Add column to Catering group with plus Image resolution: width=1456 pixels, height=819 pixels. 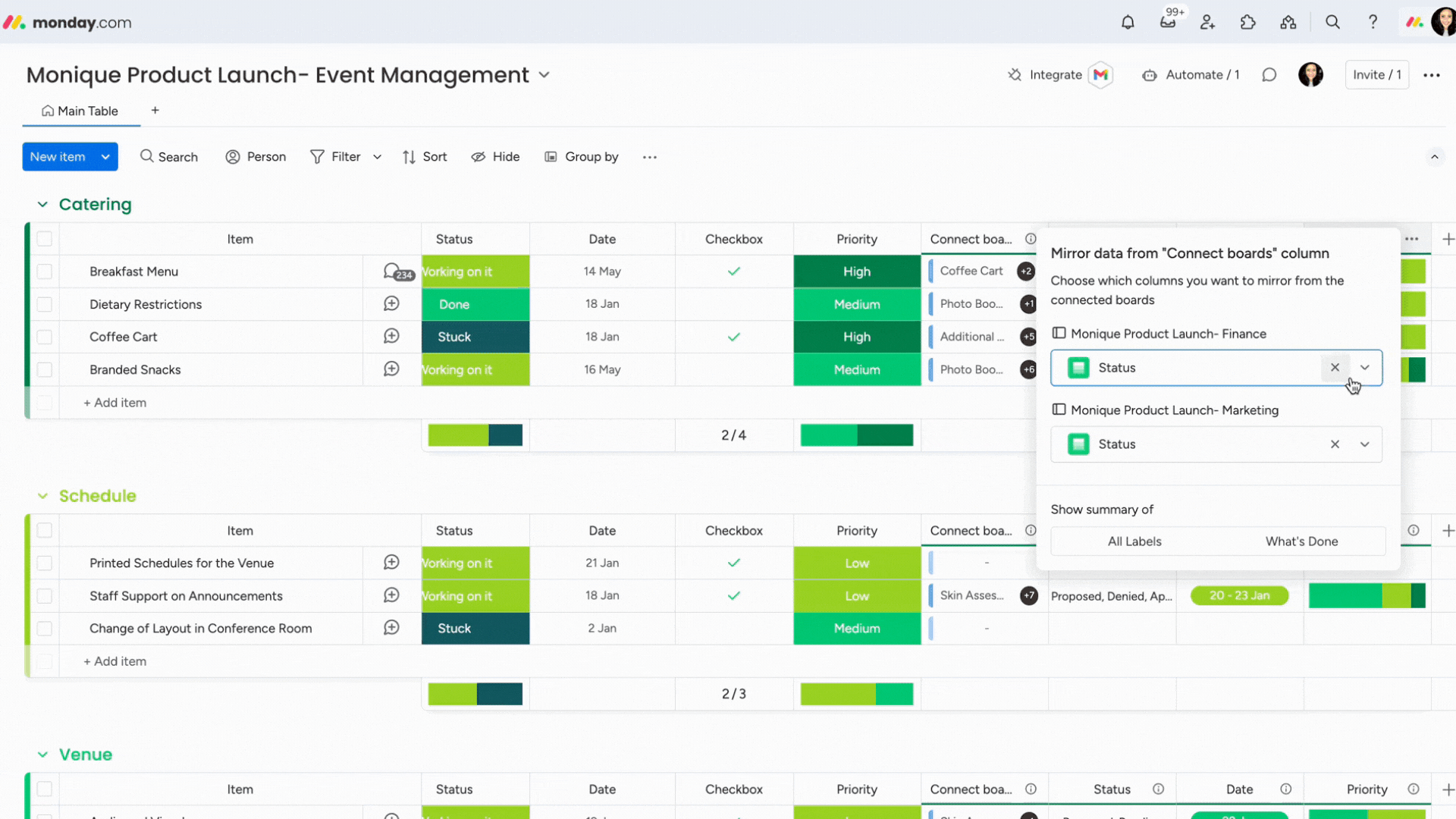pyautogui.click(x=1448, y=239)
